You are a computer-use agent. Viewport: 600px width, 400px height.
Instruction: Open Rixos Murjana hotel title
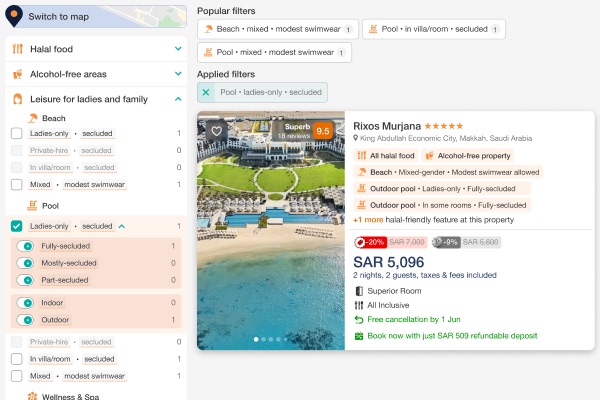point(386,126)
